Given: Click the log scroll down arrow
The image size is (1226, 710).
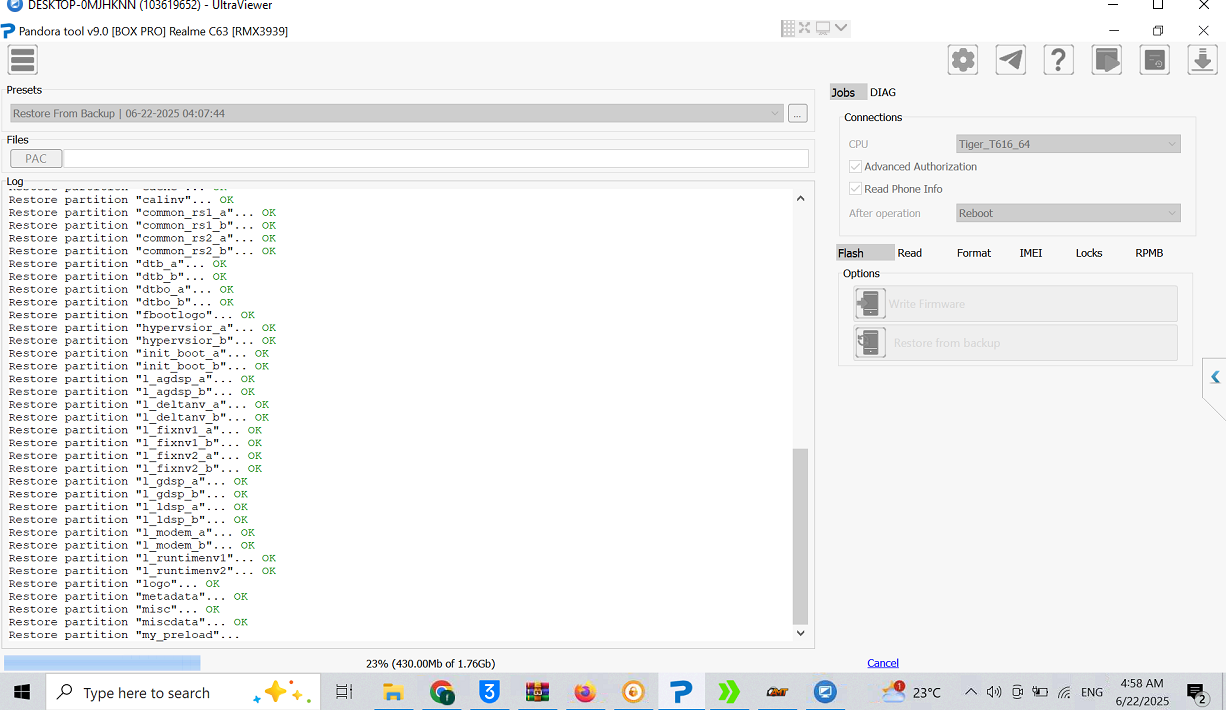Looking at the screenshot, I should (800, 633).
